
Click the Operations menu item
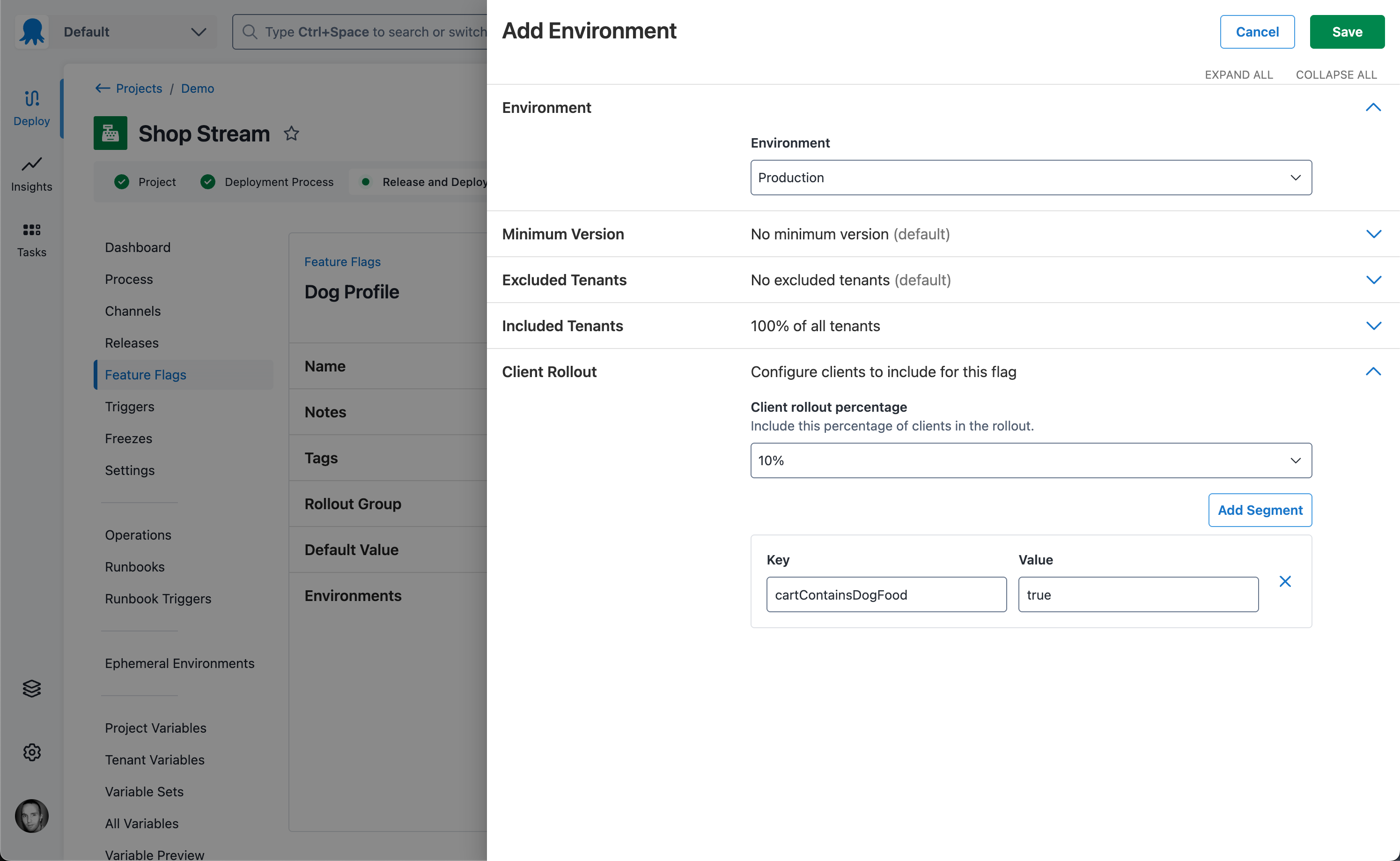(138, 534)
